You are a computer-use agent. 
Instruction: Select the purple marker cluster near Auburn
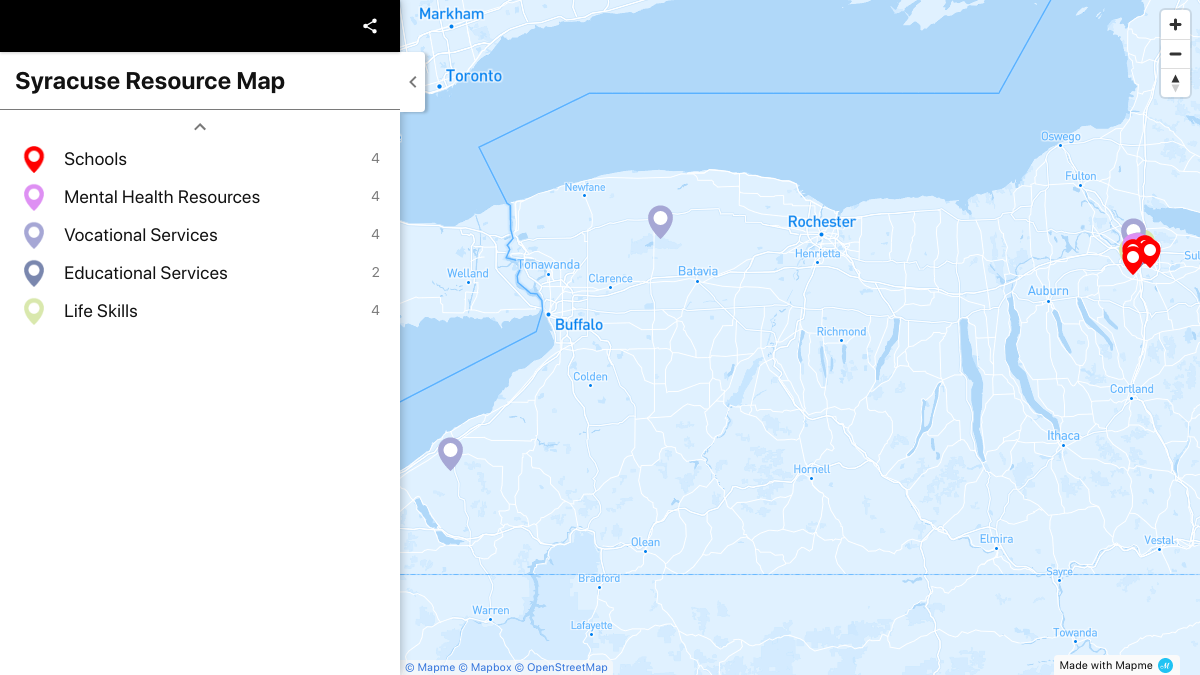click(x=1133, y=228)
